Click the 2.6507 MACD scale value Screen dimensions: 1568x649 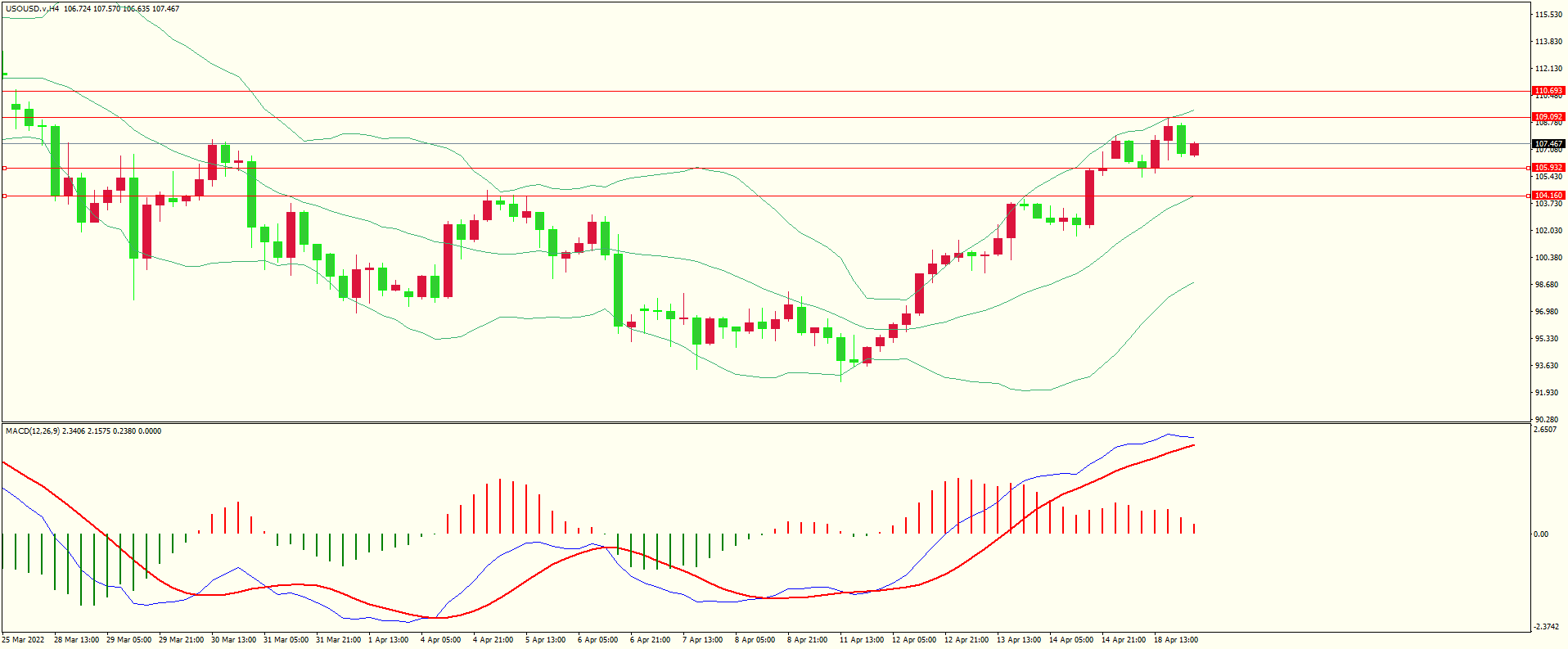point(1546,430)
